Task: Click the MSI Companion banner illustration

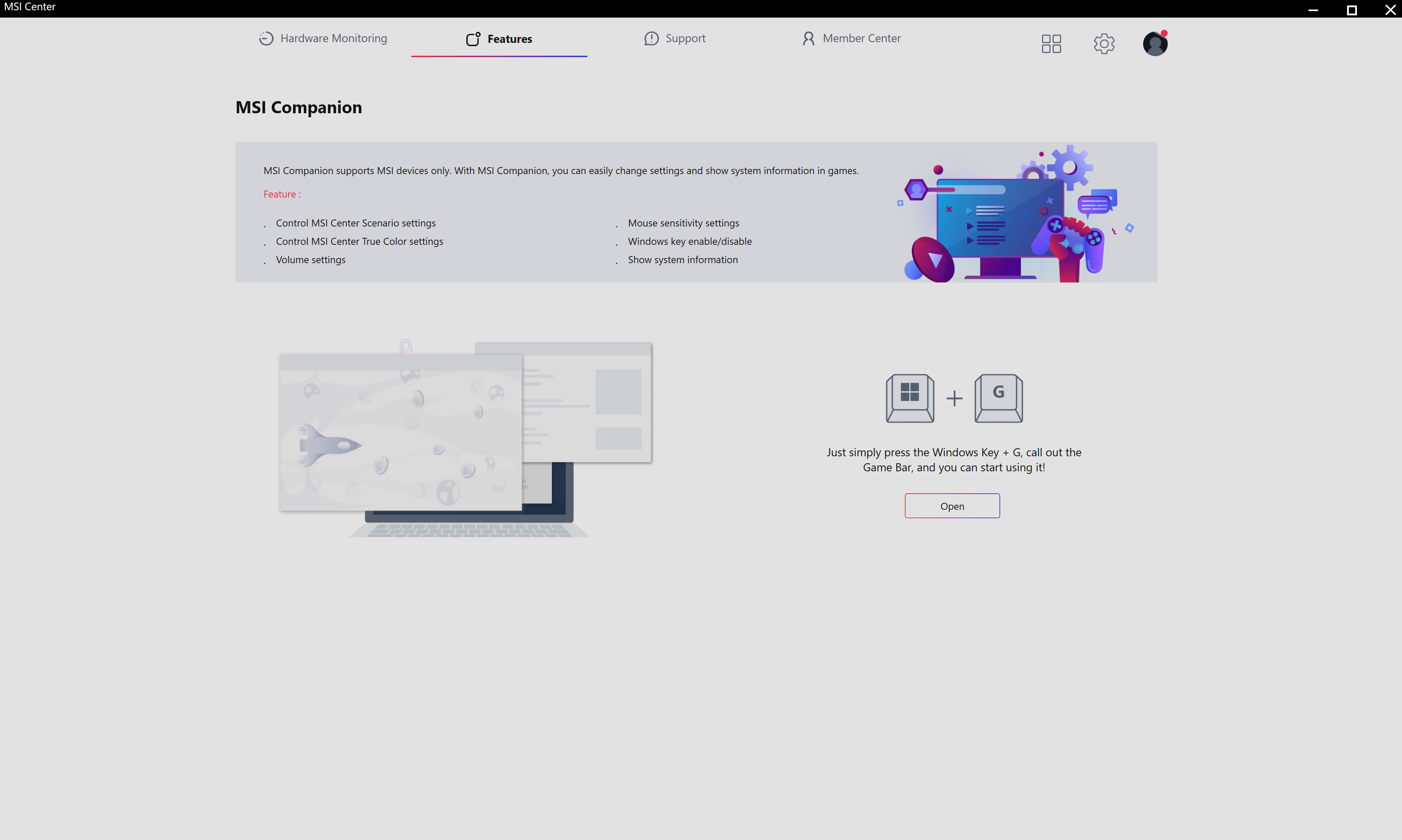Action: click(1014, 215)
